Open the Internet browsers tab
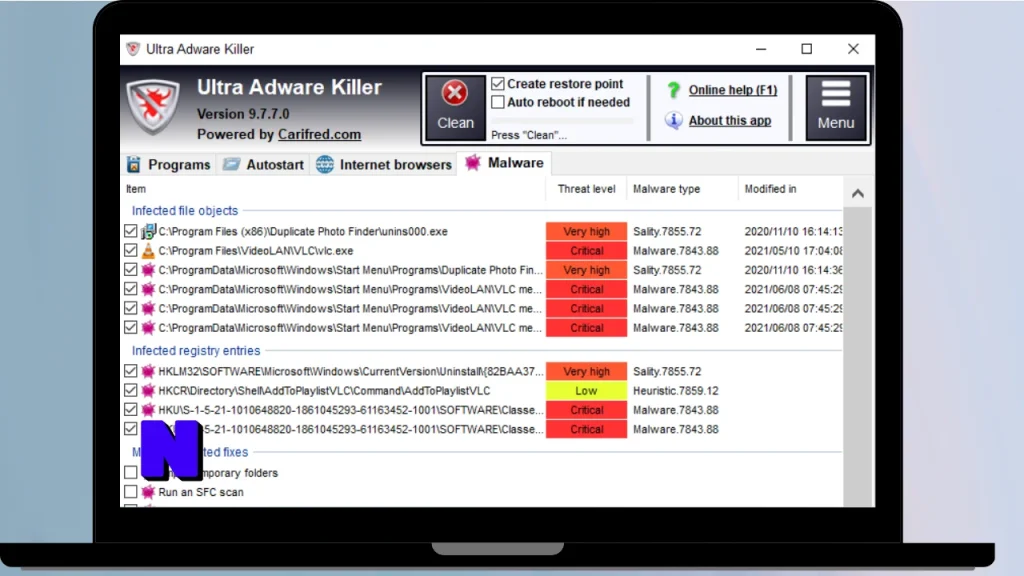The width and height of the screenshot is (1024, 576). pos(384,165)
